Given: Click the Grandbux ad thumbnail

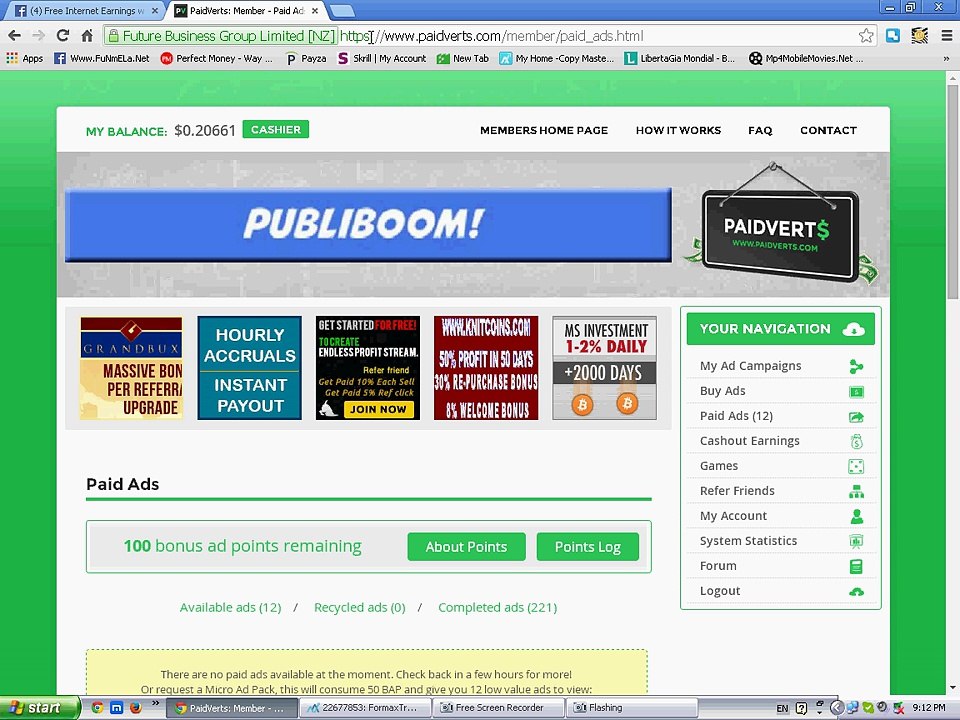Looking at the screenshot, I should [131, 368].
